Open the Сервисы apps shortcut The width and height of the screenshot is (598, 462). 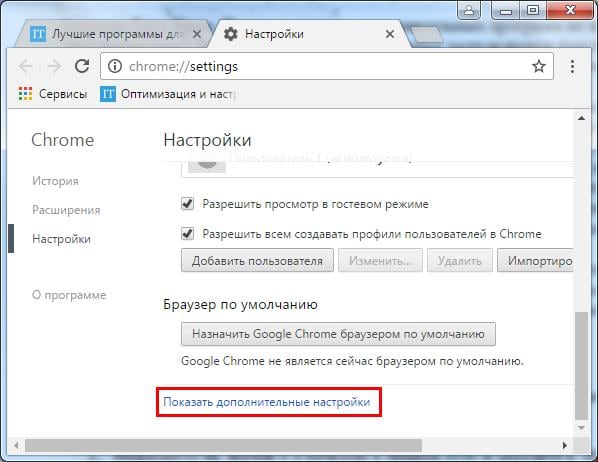pyautogui.click(x=53, y=94)
